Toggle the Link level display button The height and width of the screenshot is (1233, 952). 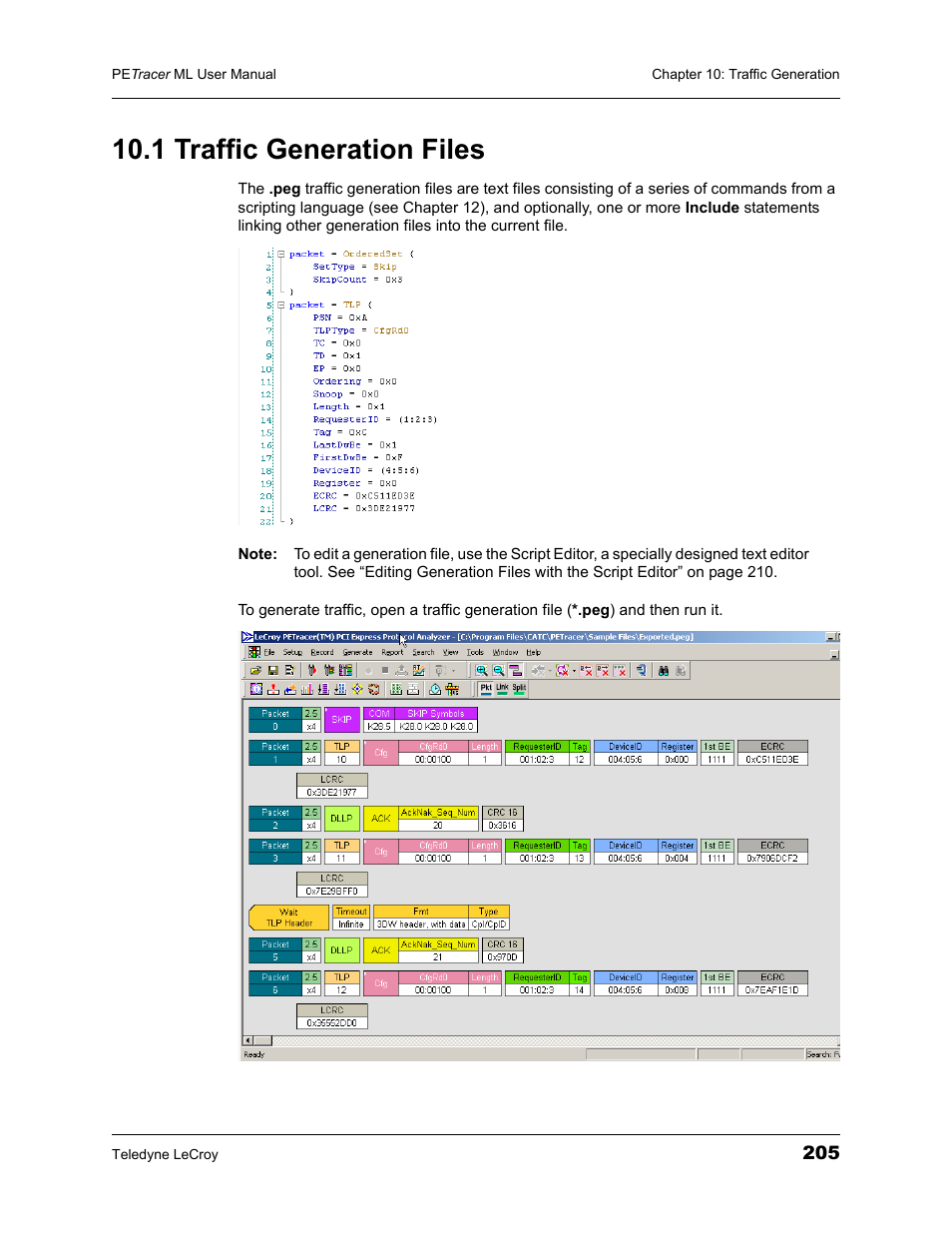pyautogui.click(x=502, y=688)
